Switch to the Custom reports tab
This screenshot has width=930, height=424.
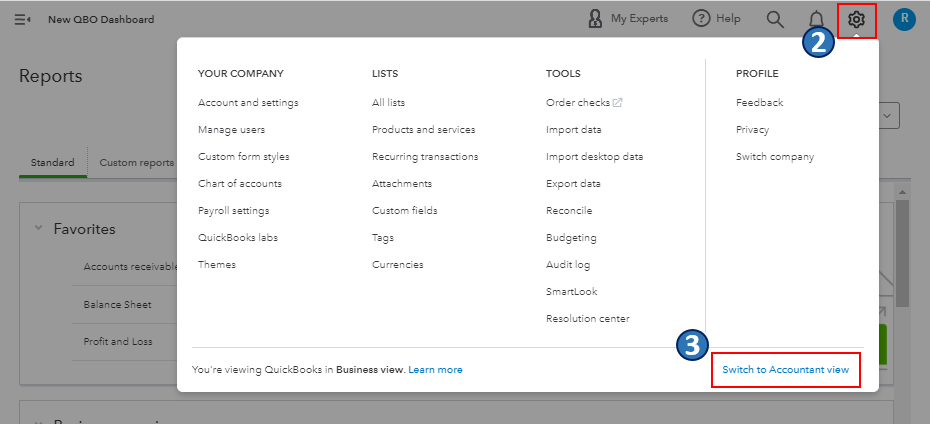(x=137, y=162)
